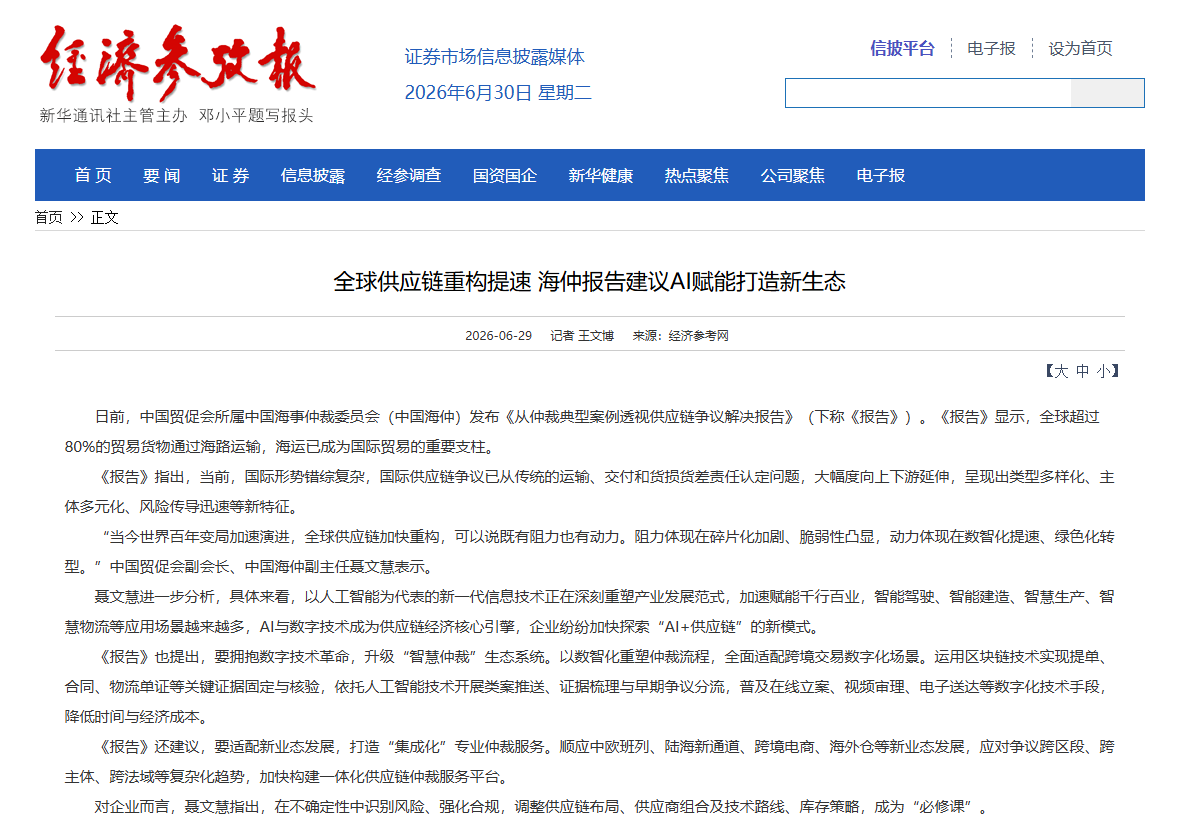Open the 热点聚焦 section

pos(697,176)
